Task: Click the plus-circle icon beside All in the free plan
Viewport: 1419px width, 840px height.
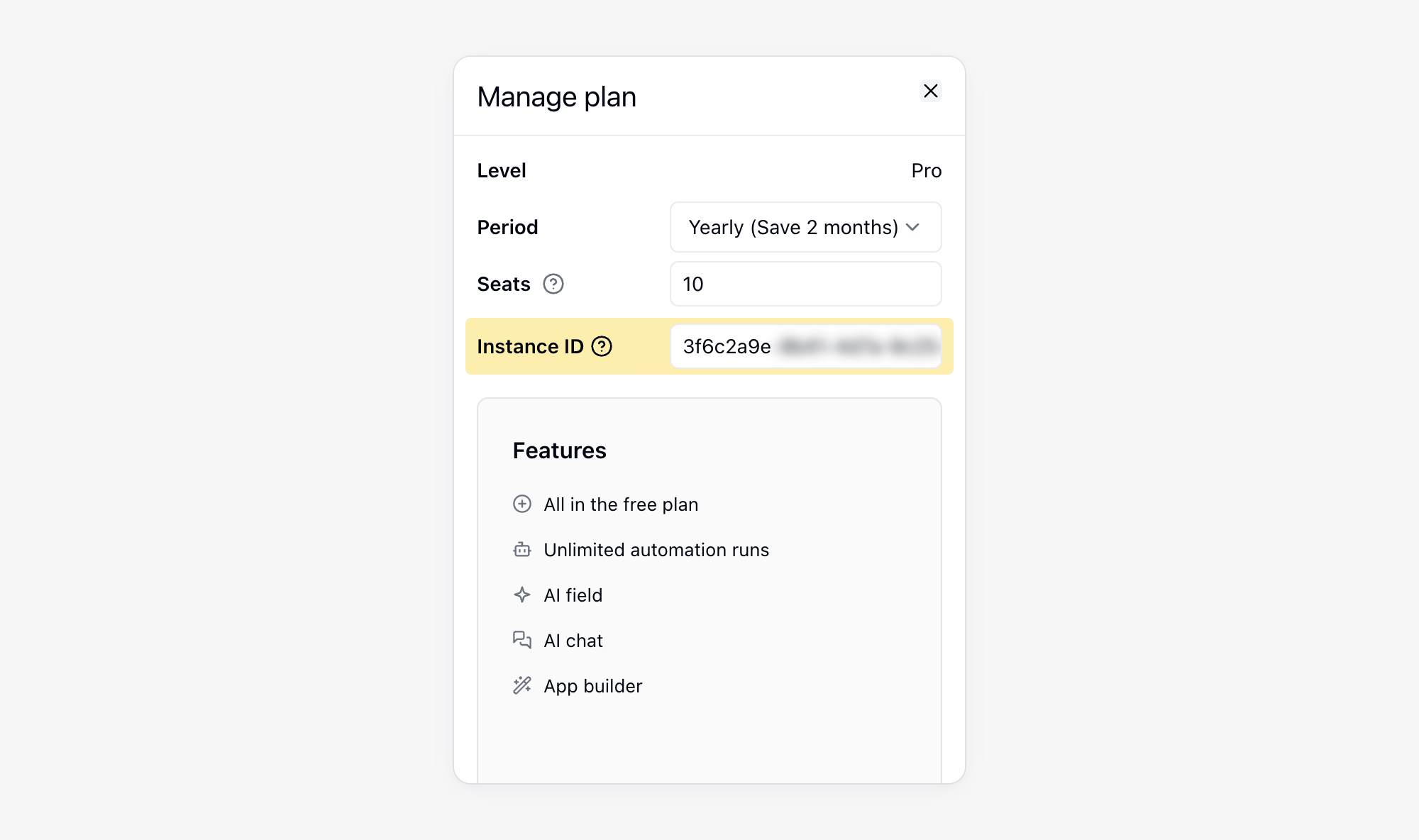Action: click(x=522, y=504)
